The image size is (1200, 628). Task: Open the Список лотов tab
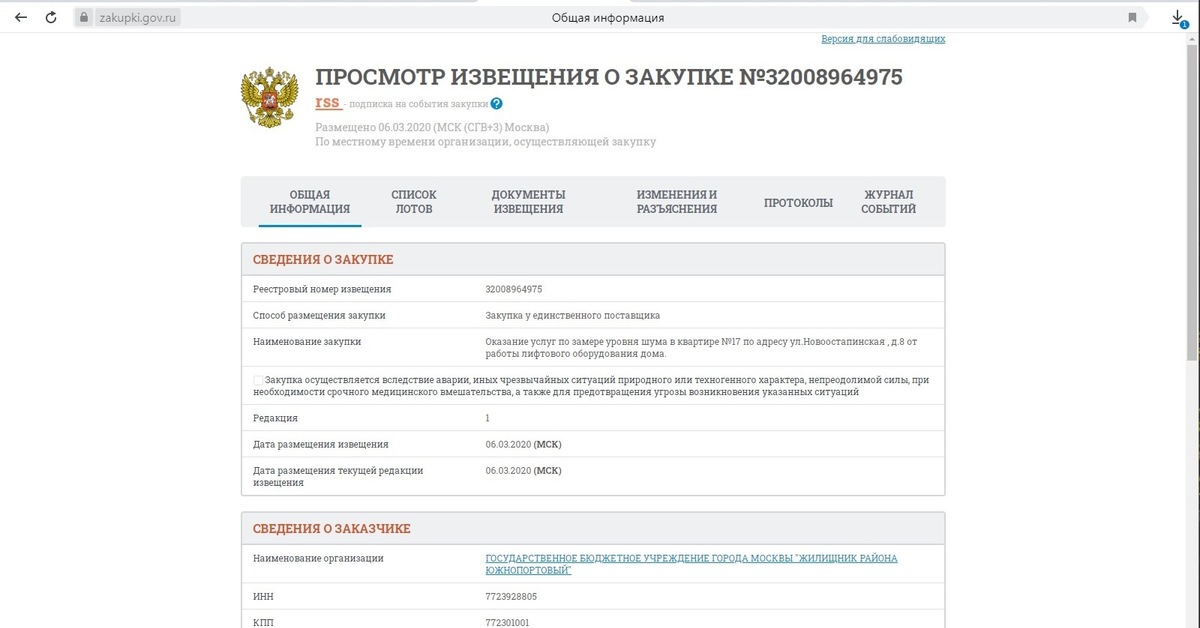[413, 202]
